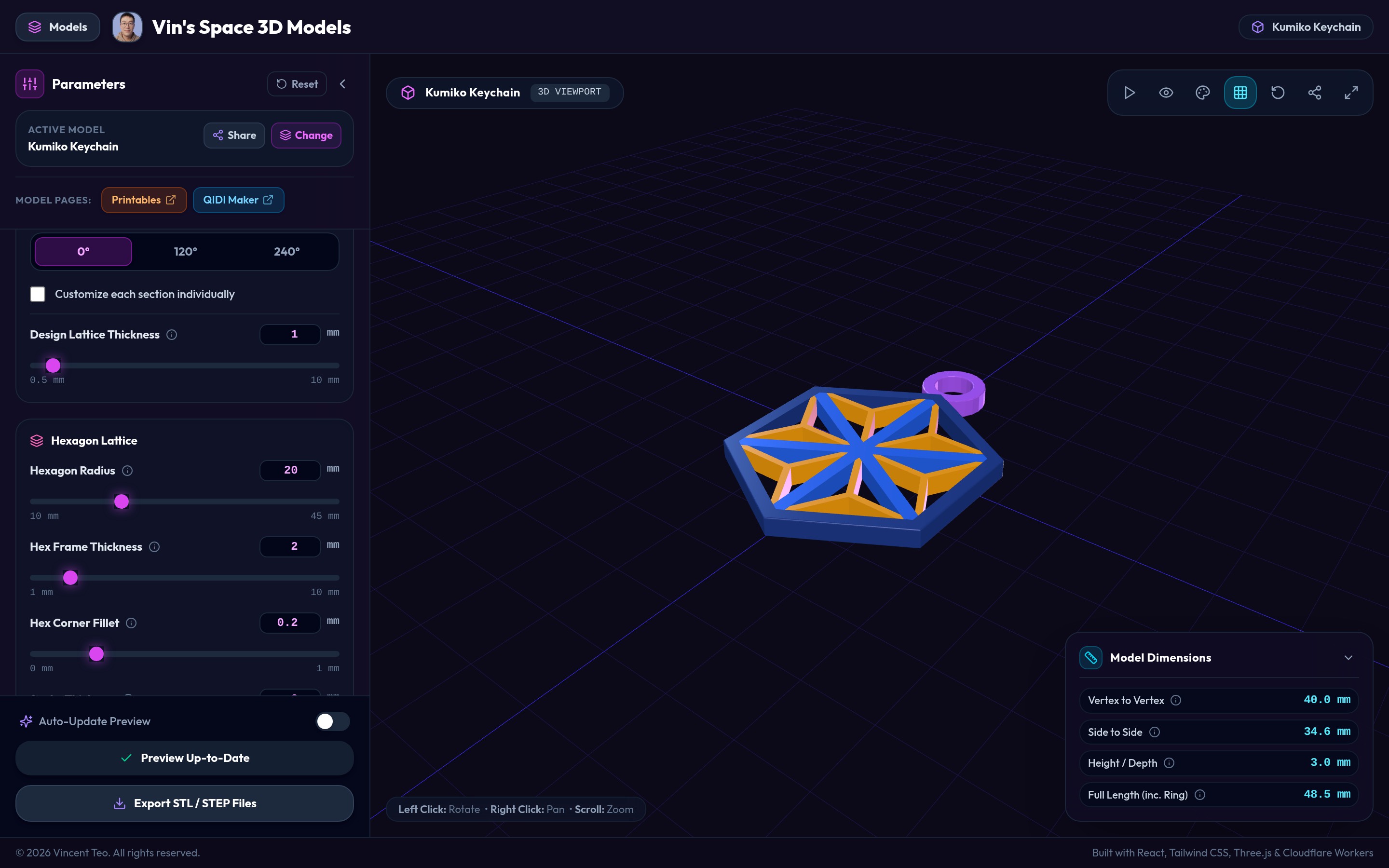
Task: Click the 40.0 mm Vertex to Vertex value
Action: pos(1327,700)
